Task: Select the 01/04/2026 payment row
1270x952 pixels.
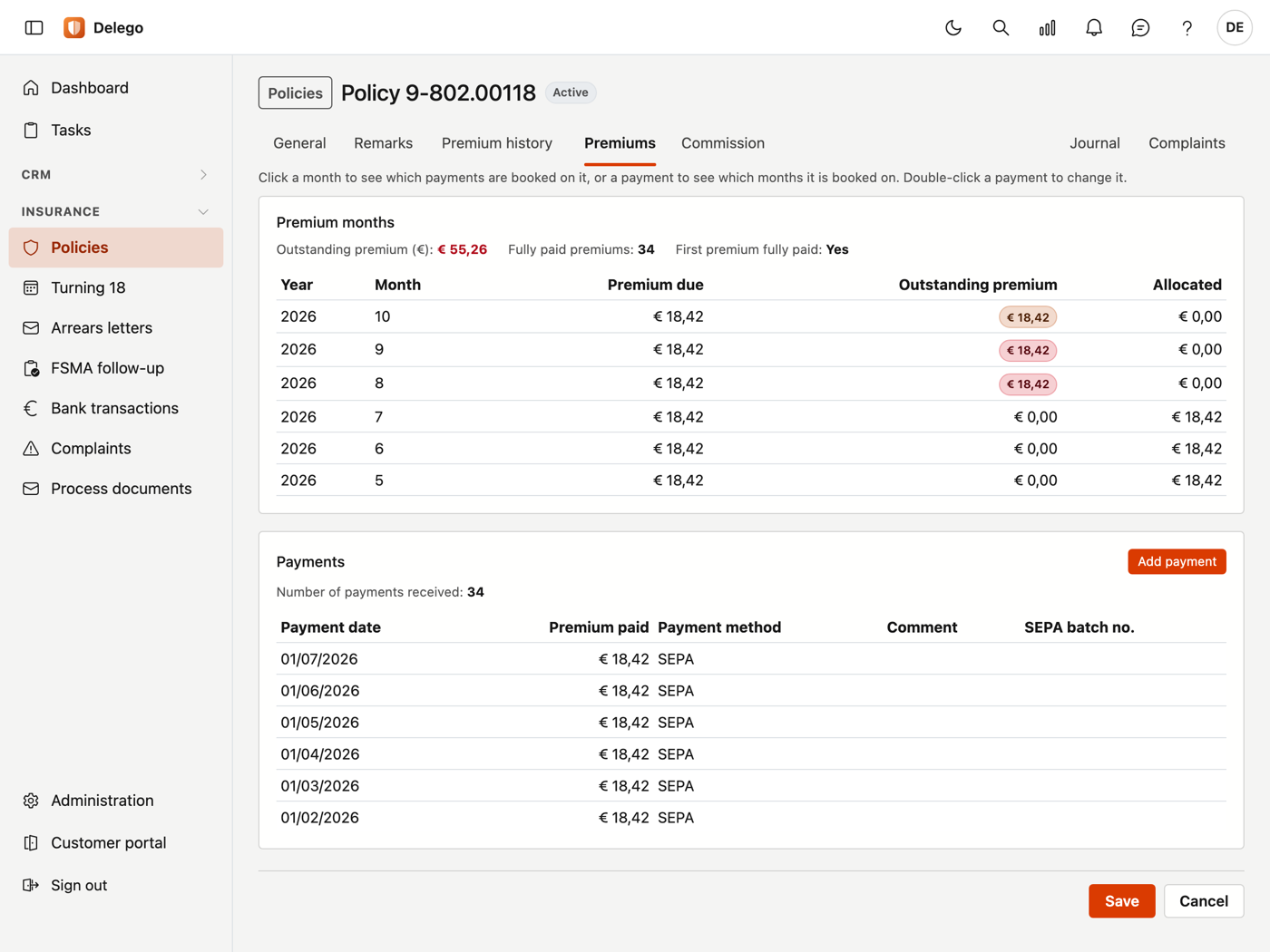Action: click(751, 754)
